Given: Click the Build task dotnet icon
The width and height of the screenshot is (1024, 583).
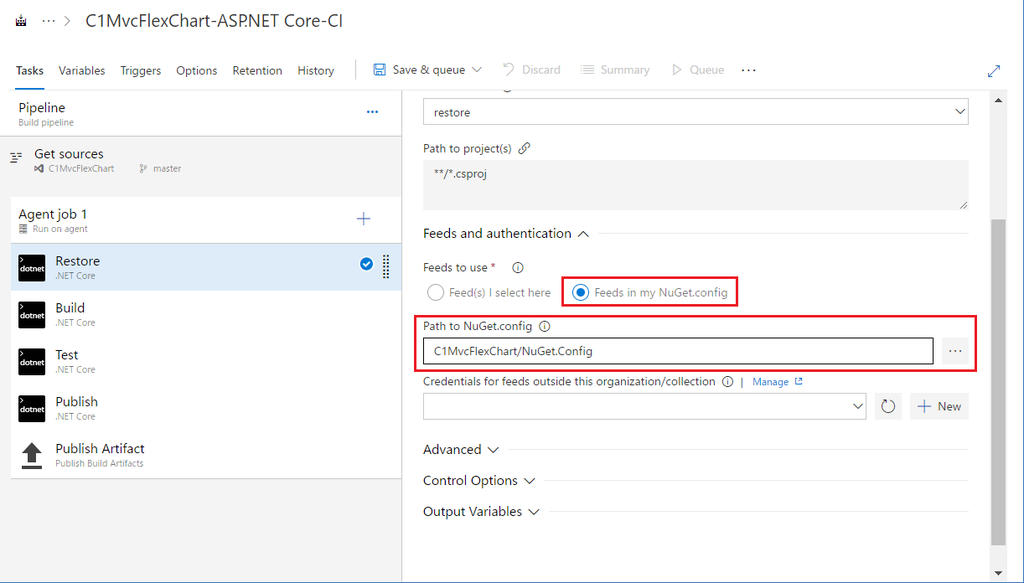Looking at the screenshot, I should 31,315.
